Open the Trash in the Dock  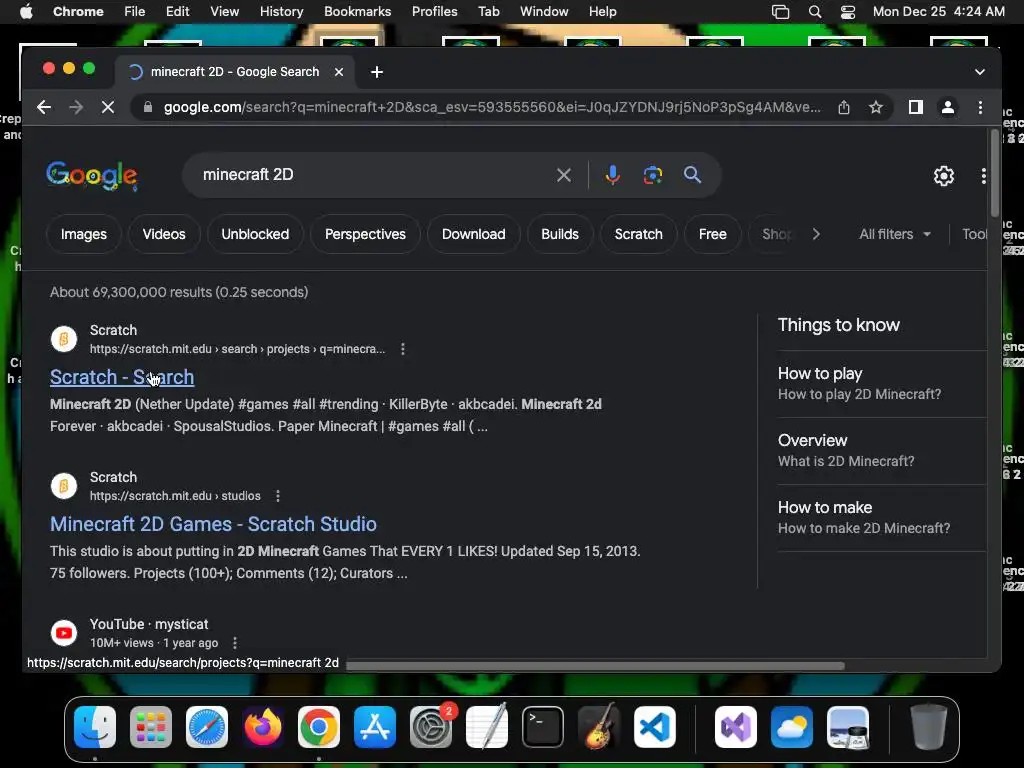tap(928, 727)
